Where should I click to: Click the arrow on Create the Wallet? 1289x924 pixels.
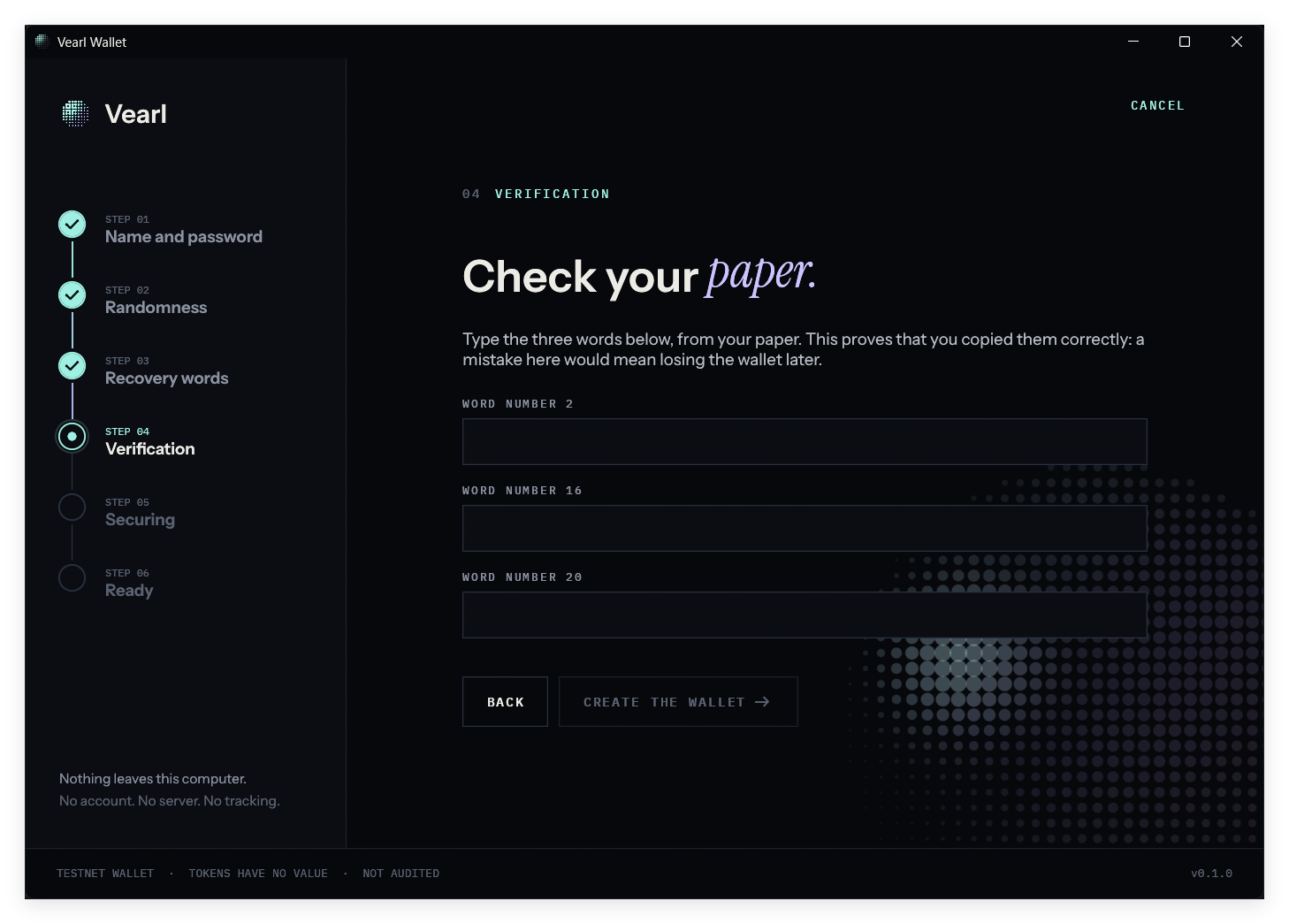[x=762, y=702]
